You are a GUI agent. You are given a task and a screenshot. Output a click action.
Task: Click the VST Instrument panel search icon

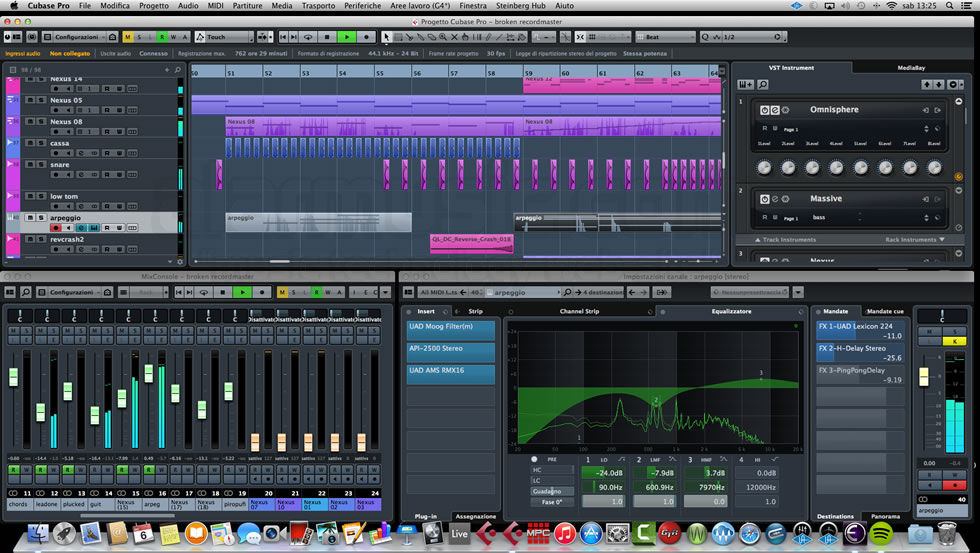(x=762, y=84)
